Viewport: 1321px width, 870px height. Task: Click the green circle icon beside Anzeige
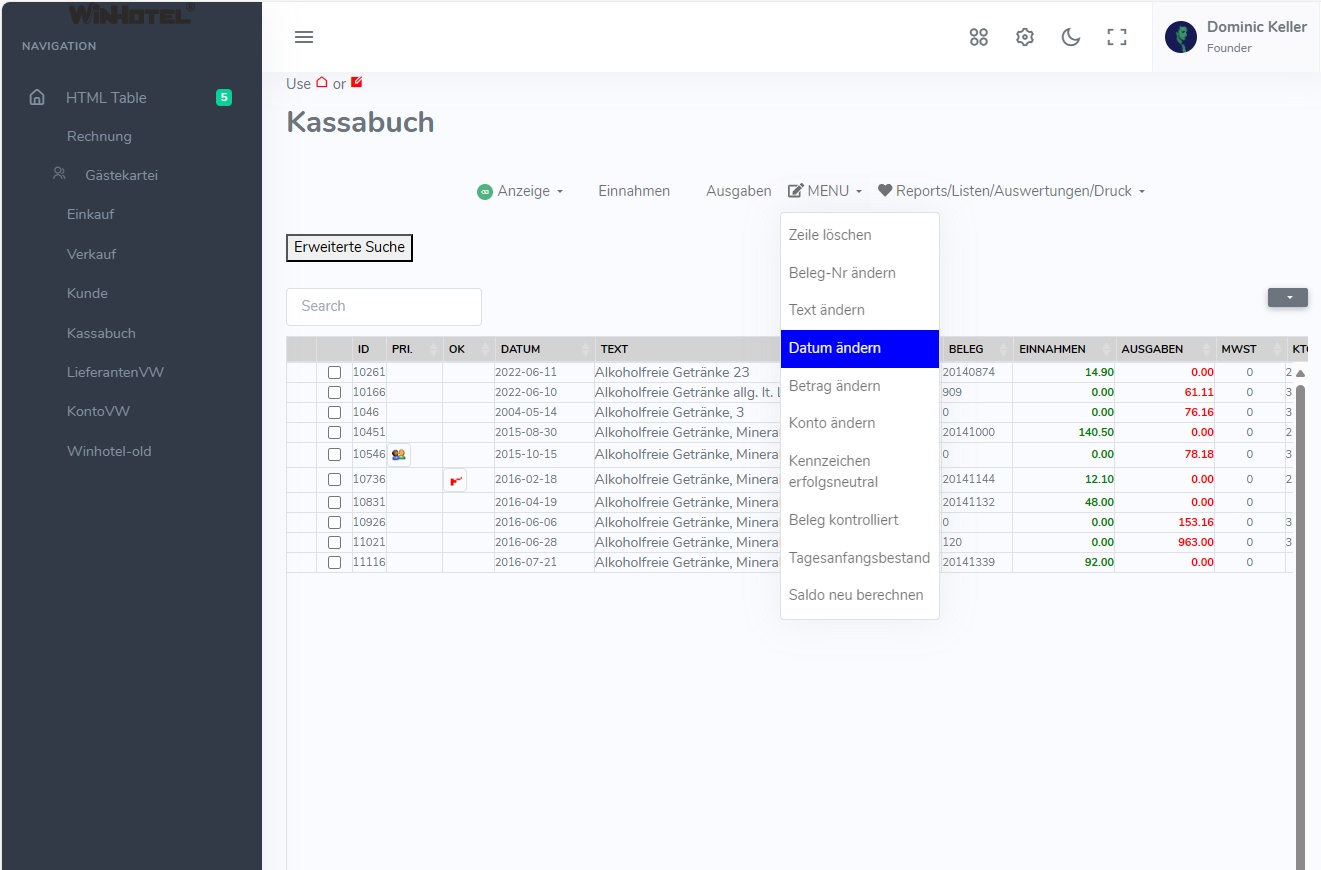tap(485, 191)
